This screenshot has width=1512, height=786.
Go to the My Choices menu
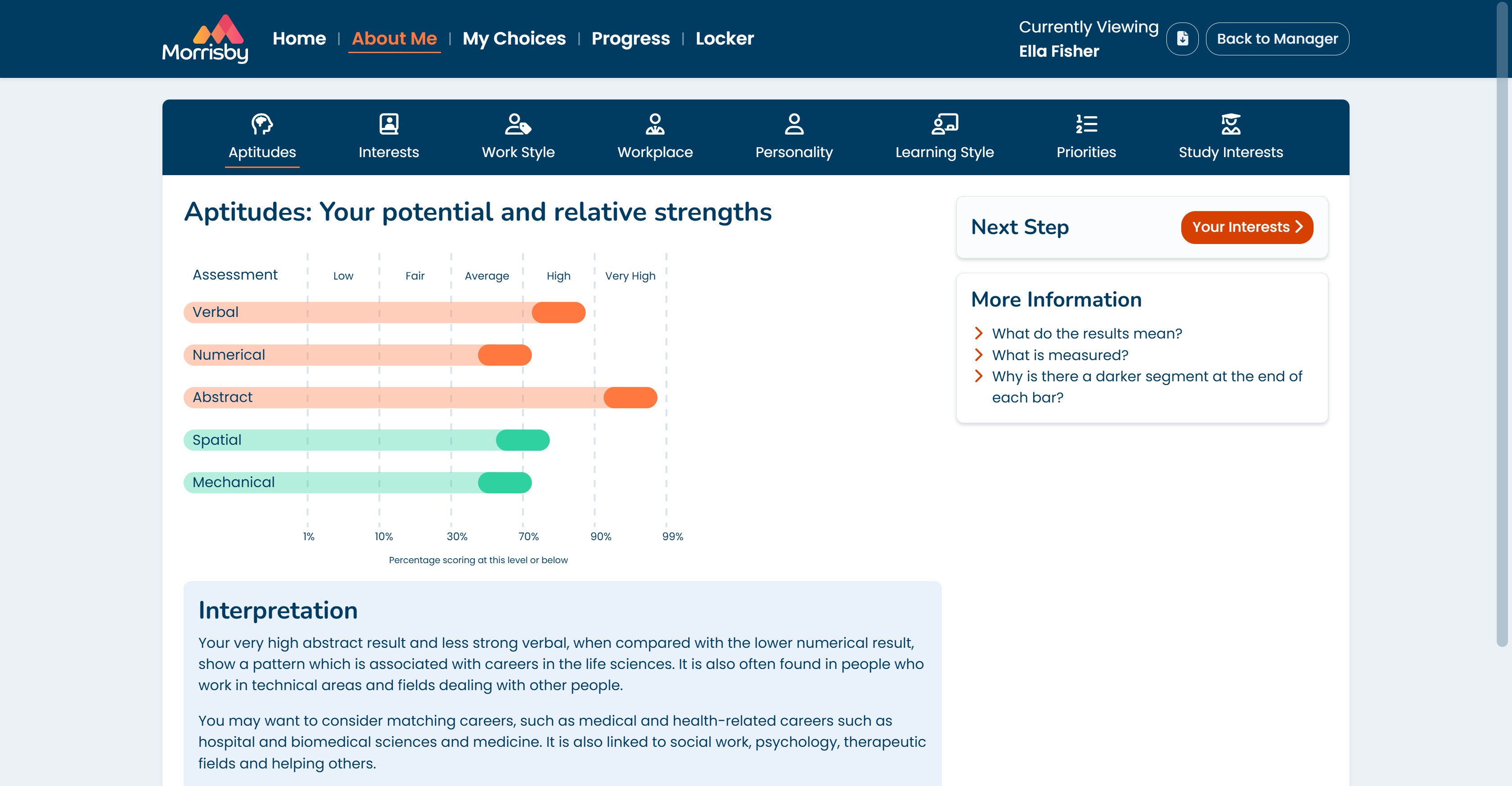tap(513, 39)
